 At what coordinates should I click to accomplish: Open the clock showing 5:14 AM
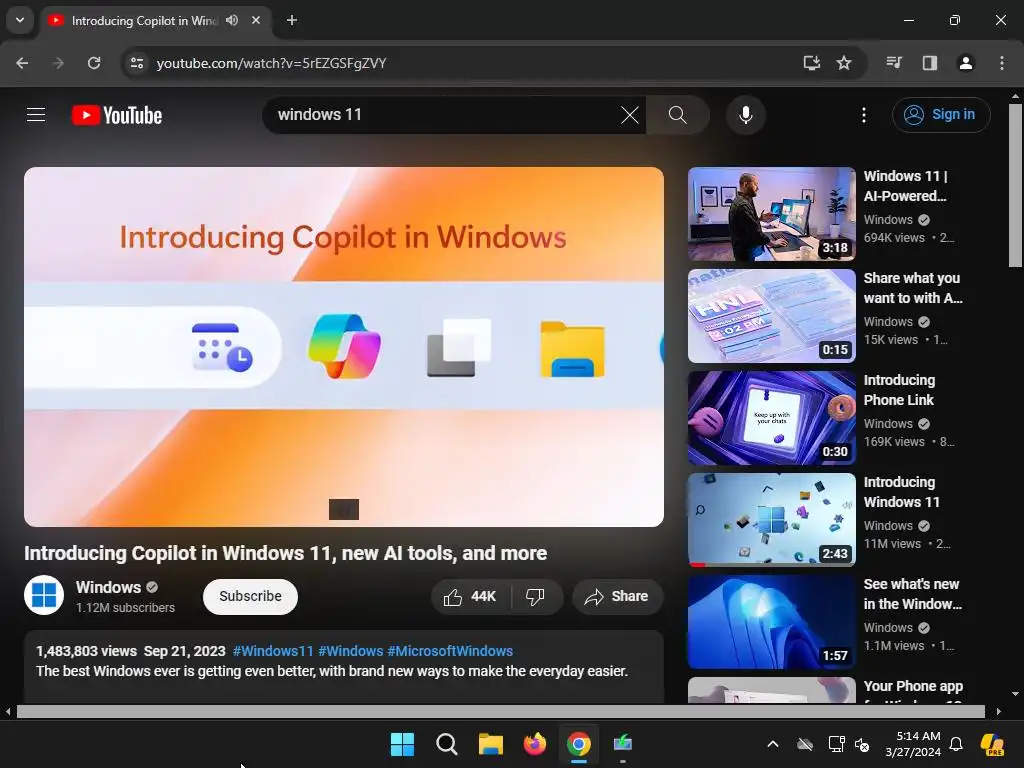(x=913, y=744)
